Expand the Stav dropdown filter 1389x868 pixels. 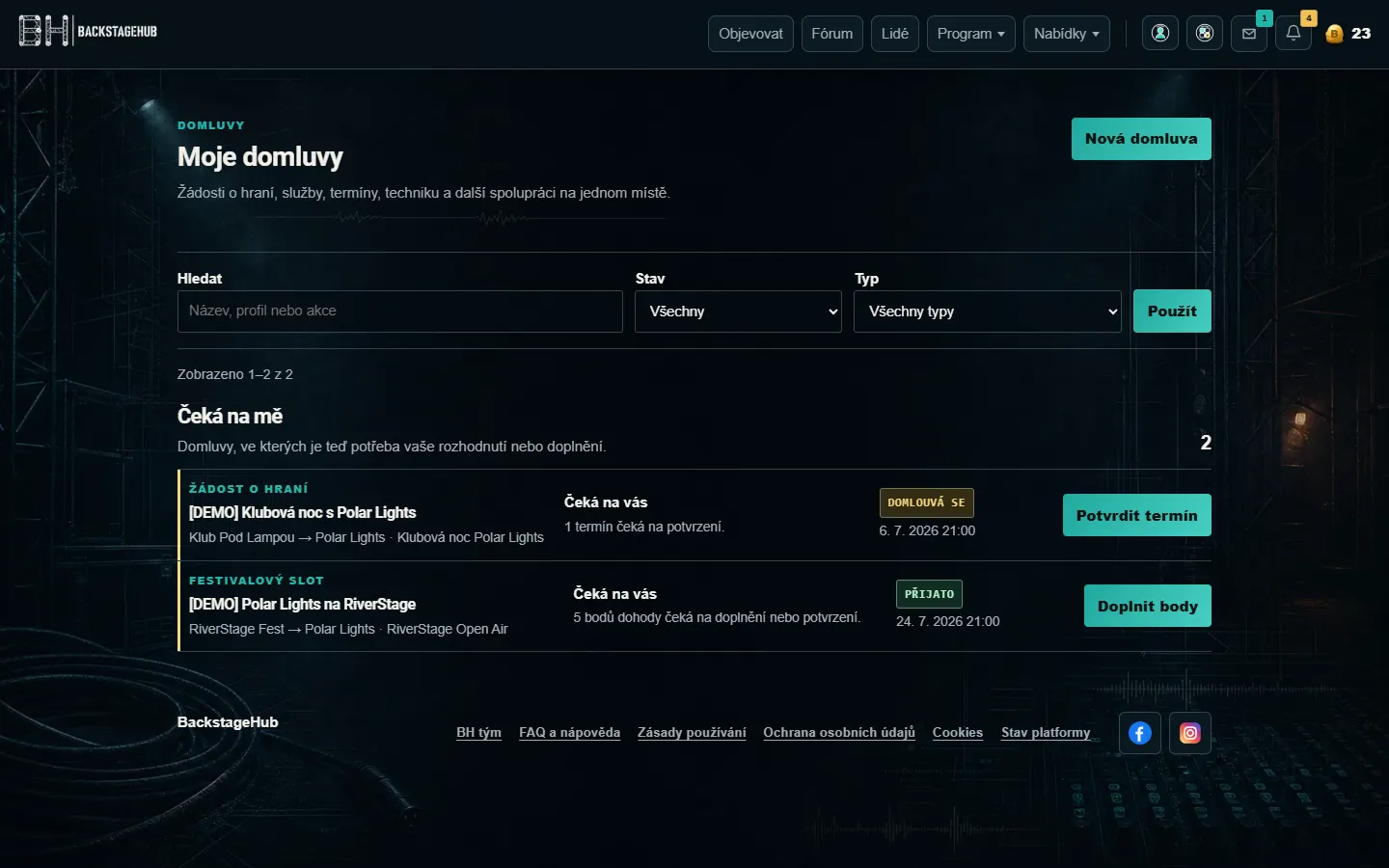[738, 312]
